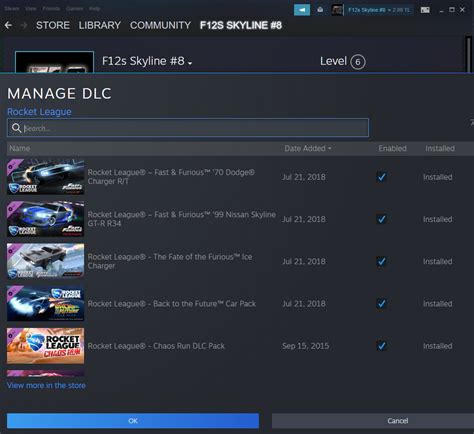The width and height of the screenshot is (474, 434).
Task: Click the profile avatar image
Action: click(x=54, y=62)
